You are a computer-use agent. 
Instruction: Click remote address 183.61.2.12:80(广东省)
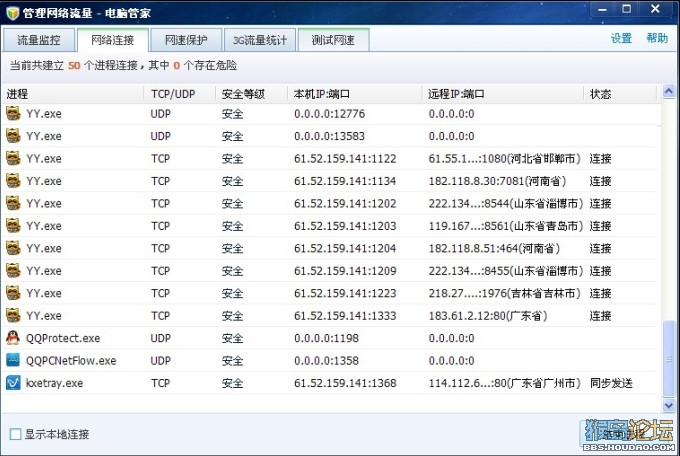(488, 316)
